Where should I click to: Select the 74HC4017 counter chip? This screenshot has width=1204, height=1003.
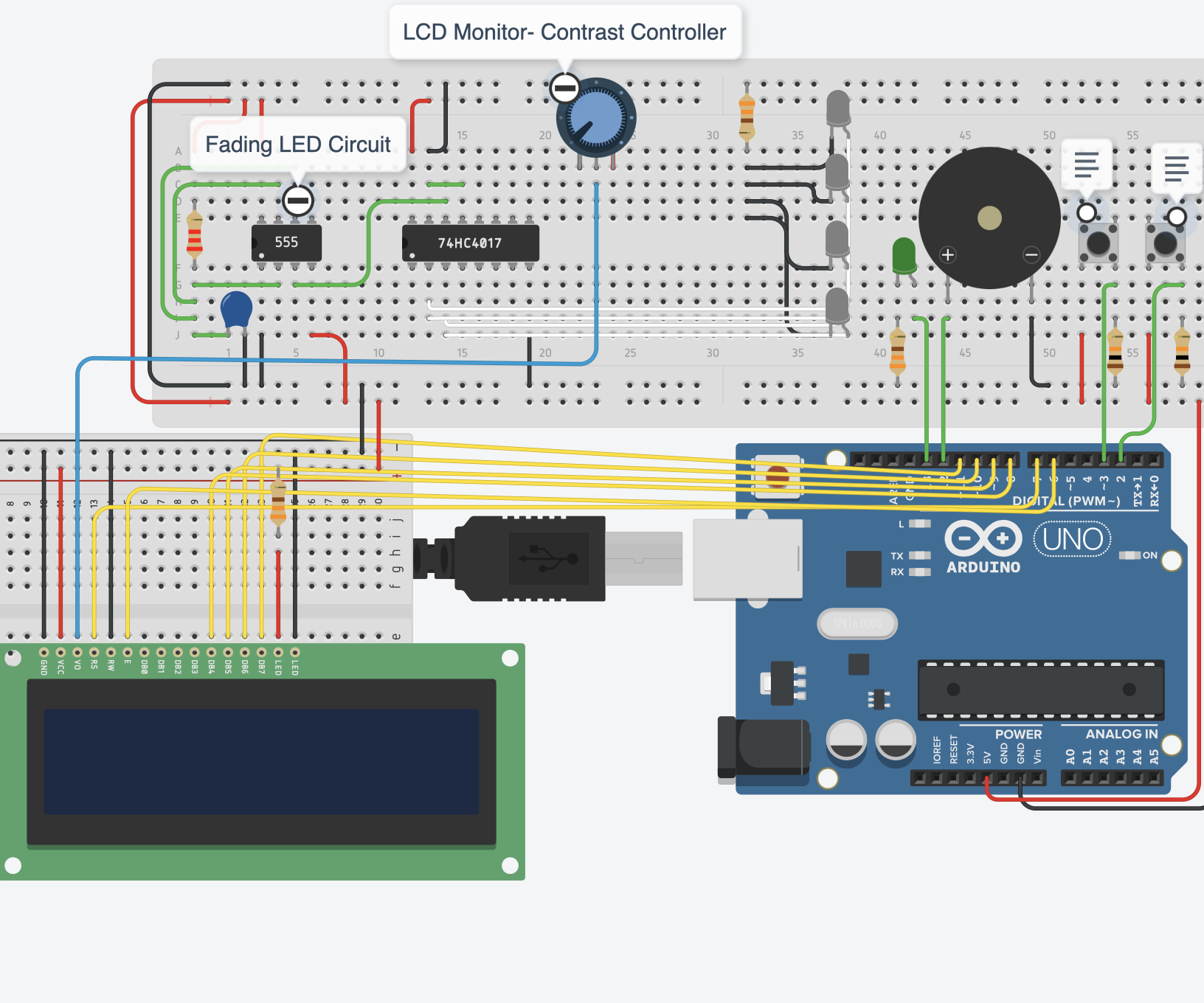pos(470,243)
